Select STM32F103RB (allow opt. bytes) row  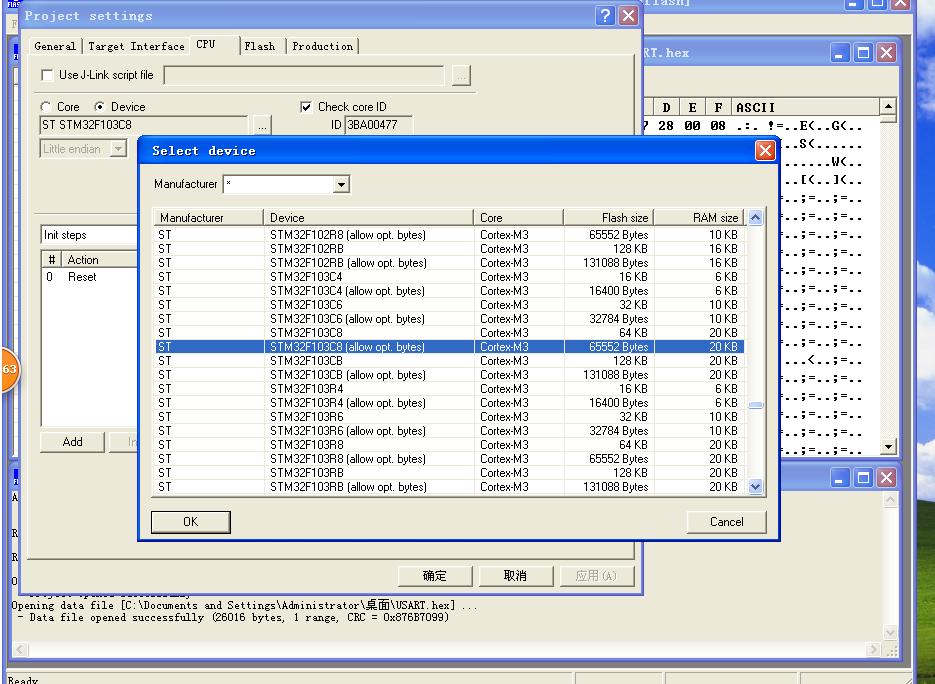point(450,487)
